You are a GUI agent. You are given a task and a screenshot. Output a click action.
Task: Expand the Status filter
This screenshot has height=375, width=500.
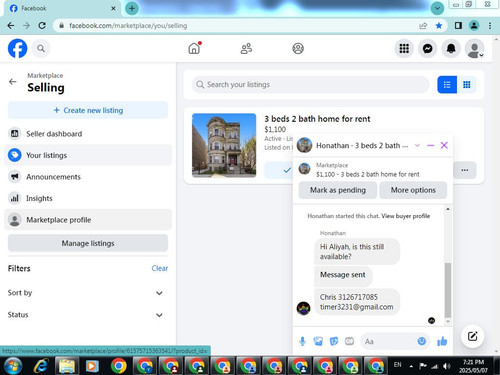pos(88,315)
